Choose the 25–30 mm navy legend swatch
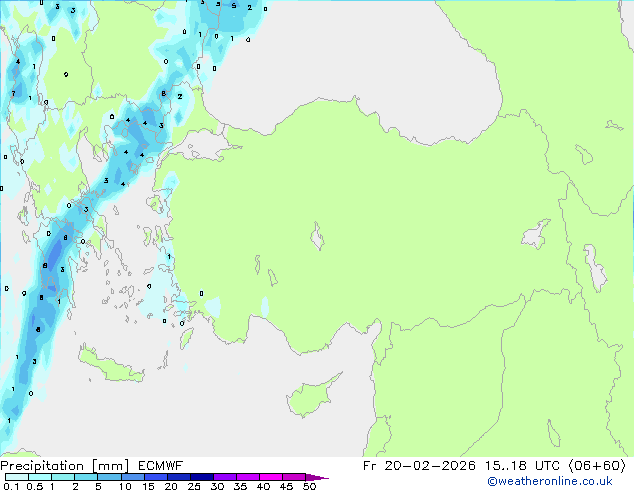This screenshot has height=490, width=634. click(x=202, y=477)
